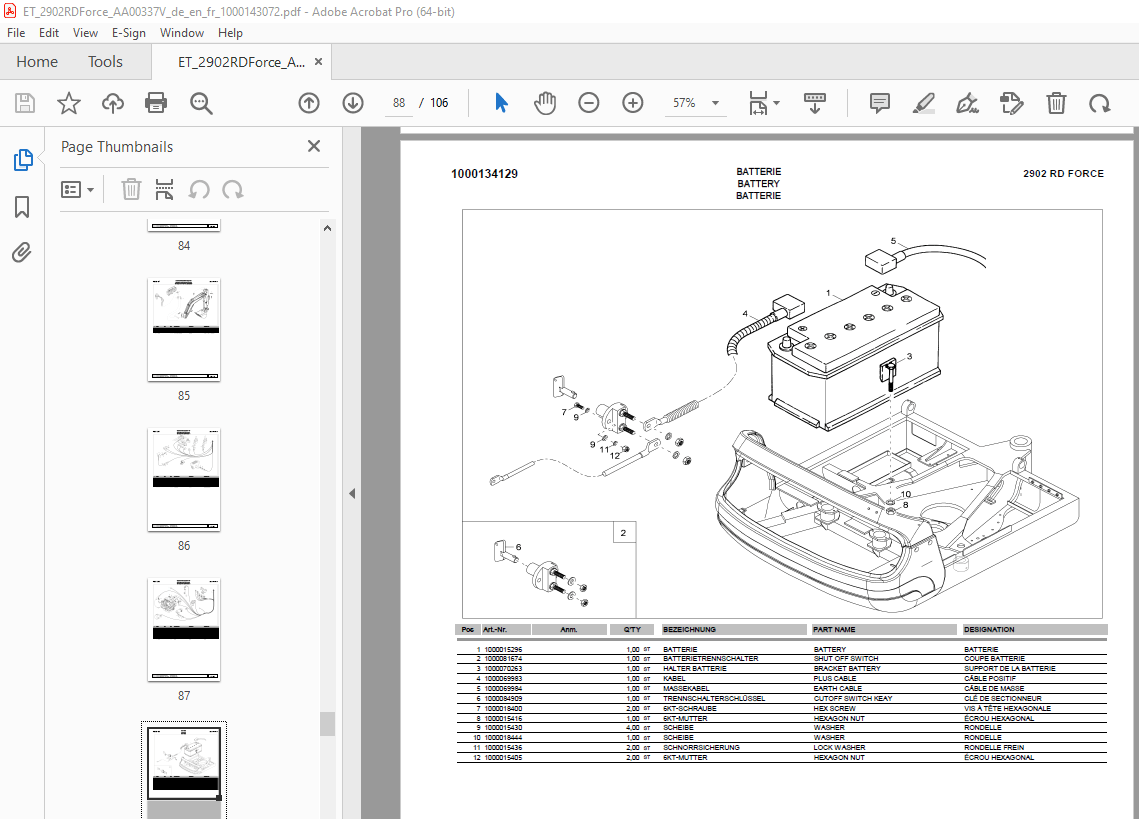1139x819 pixels.
Task: Open the Attachments panel
Action: click(x=22, y=252)
